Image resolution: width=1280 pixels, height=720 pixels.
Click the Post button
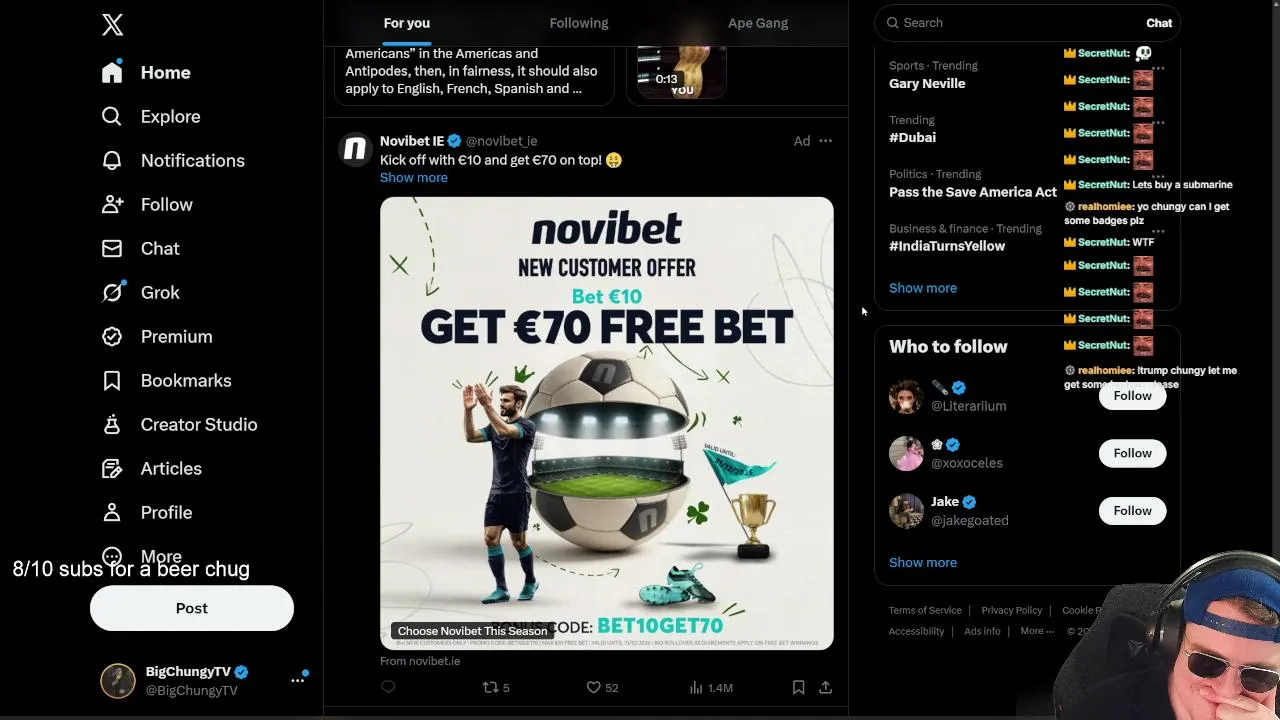(192, 608)
